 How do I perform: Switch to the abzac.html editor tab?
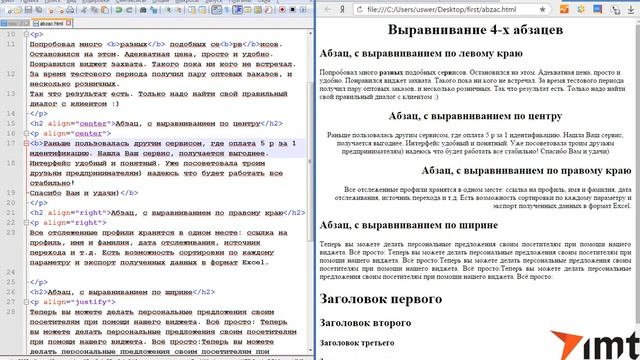[52, 23]
